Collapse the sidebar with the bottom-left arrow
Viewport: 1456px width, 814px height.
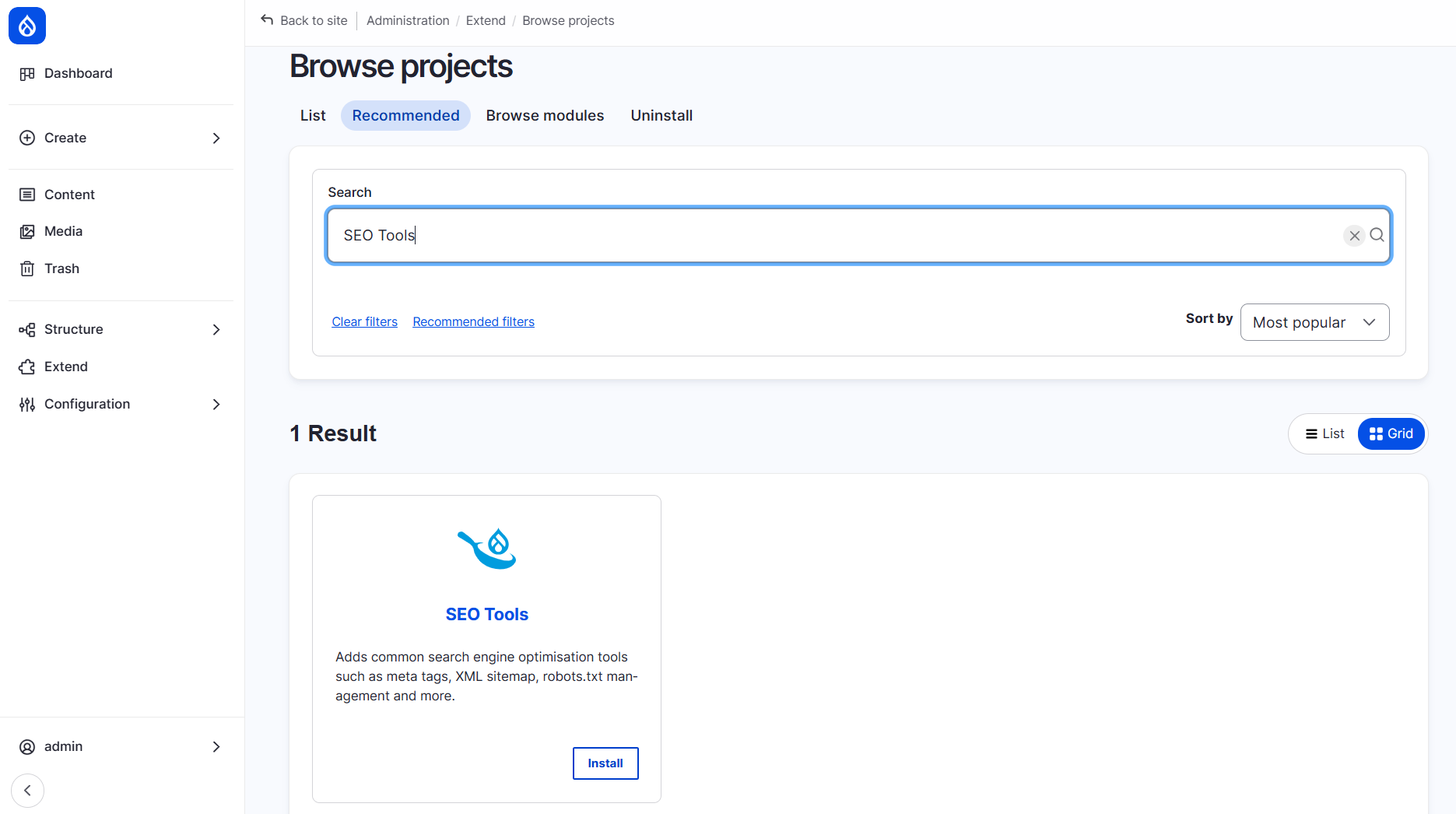click(28, 790)
